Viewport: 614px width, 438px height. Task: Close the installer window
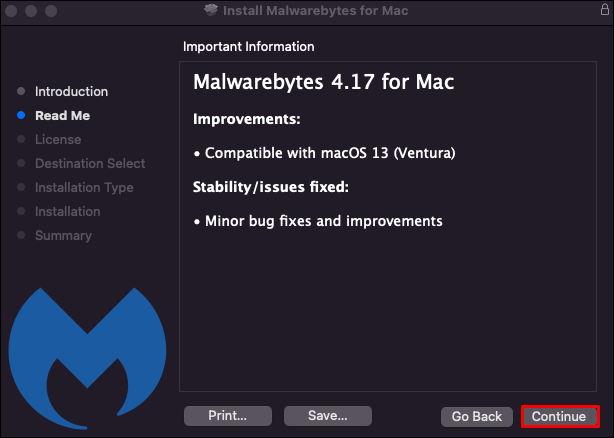pos(13,11)
